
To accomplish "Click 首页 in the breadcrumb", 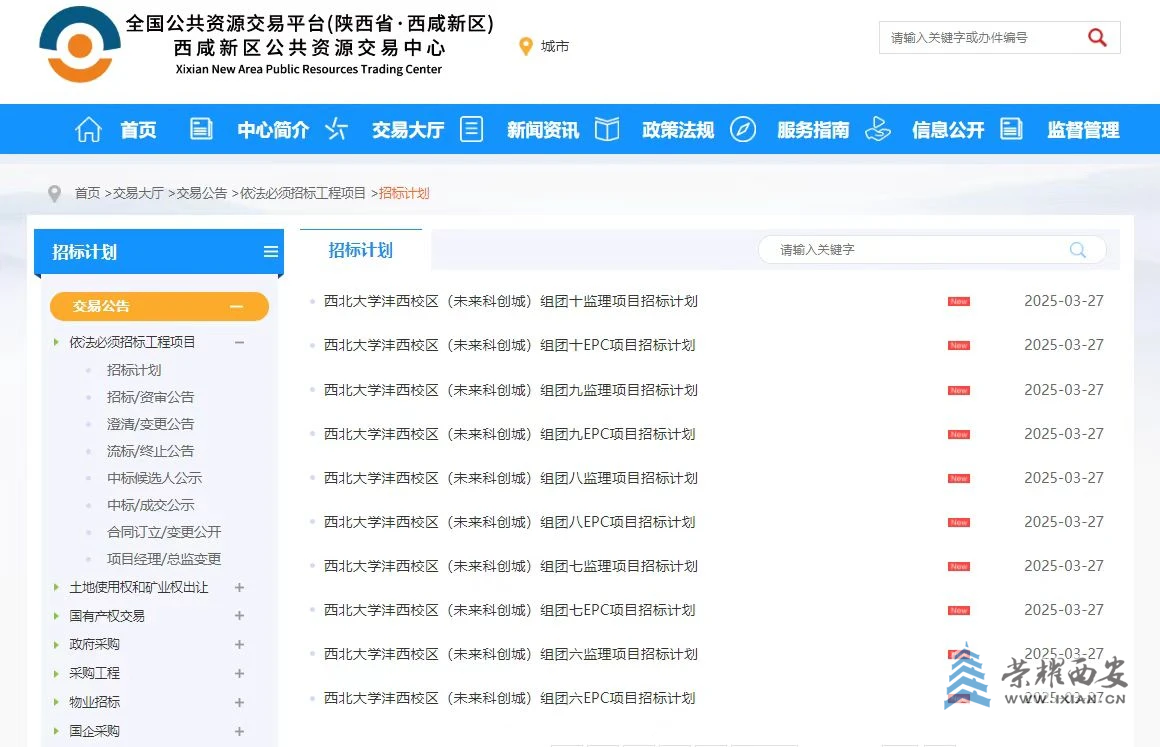I will click(87, 193).
